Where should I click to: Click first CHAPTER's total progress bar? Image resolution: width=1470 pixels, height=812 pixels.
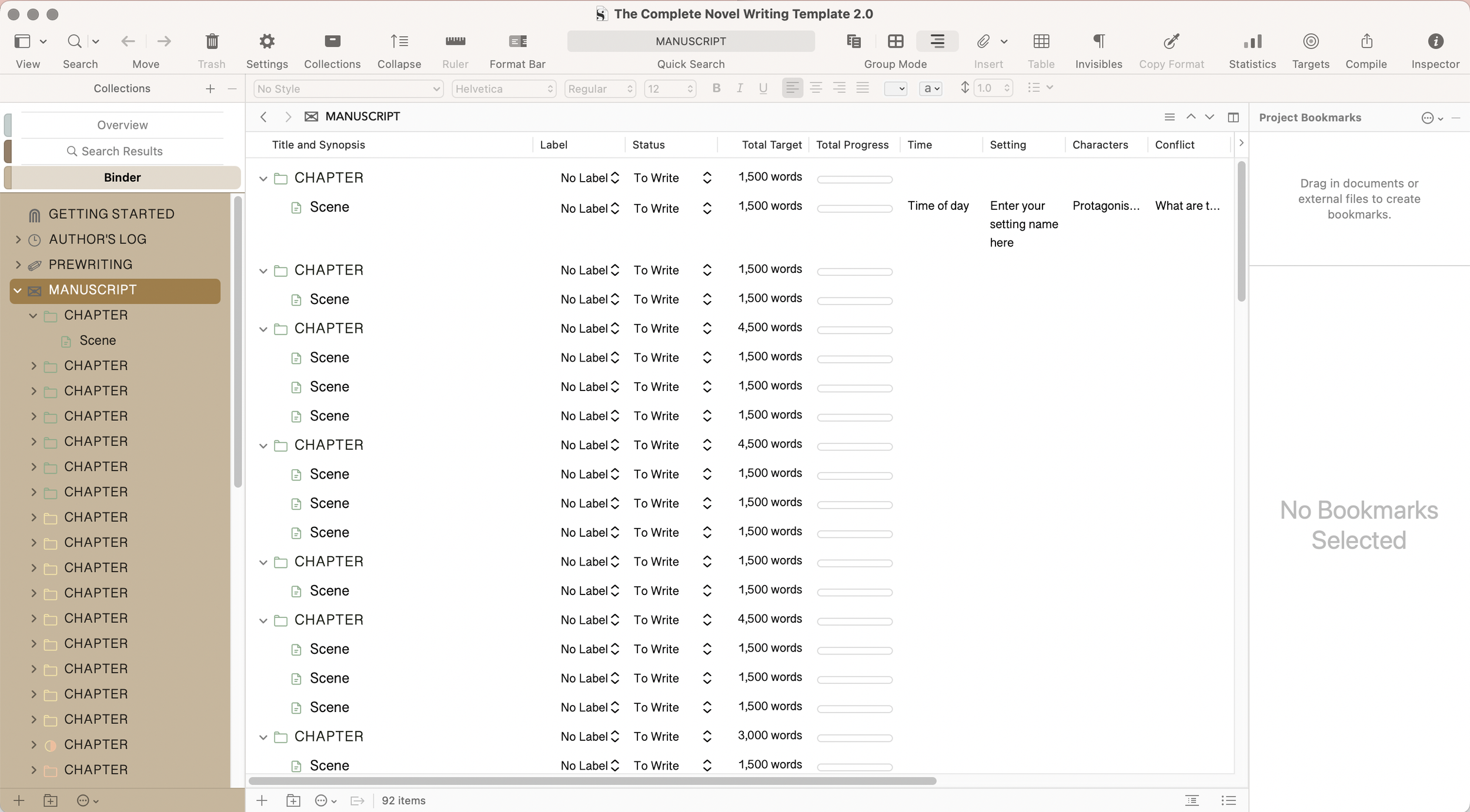point(854,179)
